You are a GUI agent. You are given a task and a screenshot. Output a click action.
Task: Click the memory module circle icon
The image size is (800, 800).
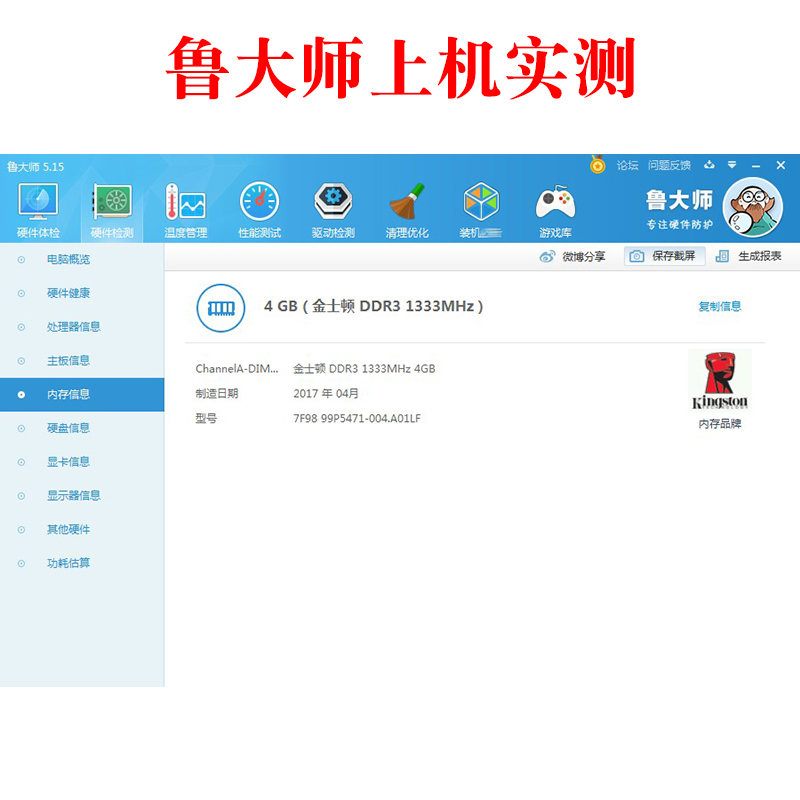point(221,308)
